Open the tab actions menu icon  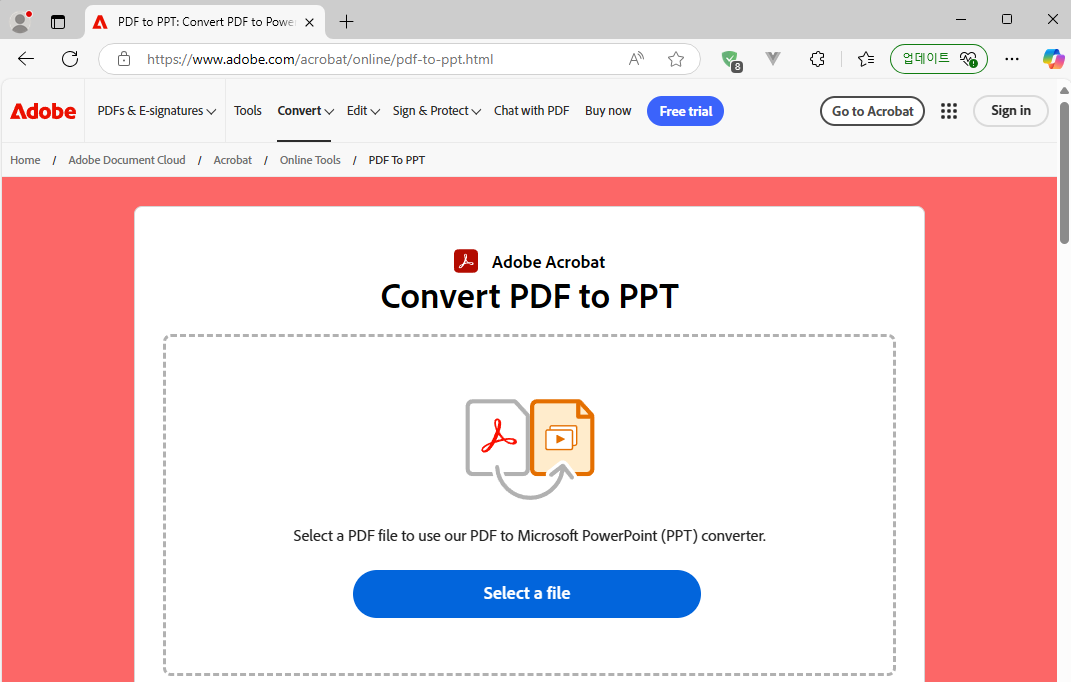[x=58, y=22]
